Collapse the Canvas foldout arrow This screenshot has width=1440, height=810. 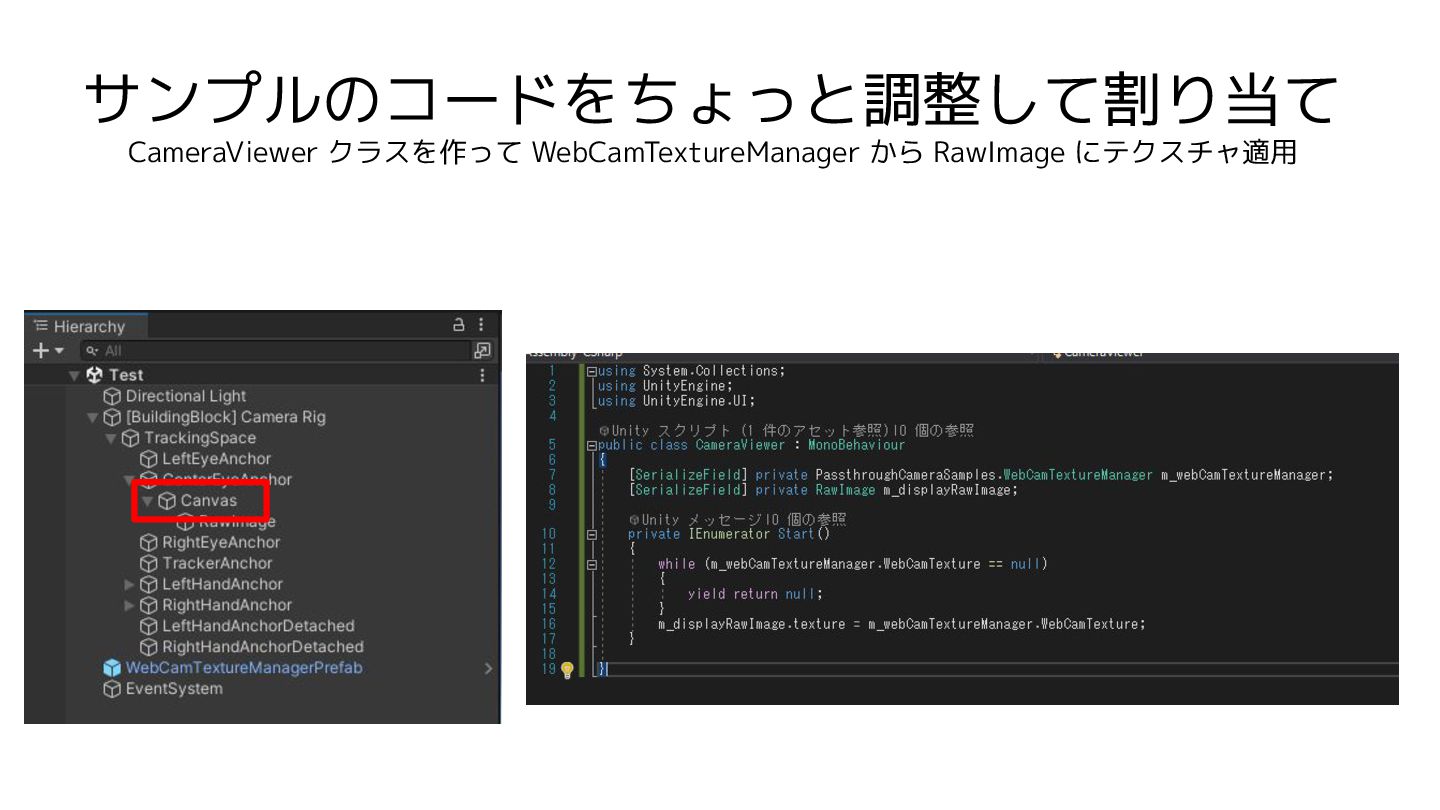click(147, 501)
